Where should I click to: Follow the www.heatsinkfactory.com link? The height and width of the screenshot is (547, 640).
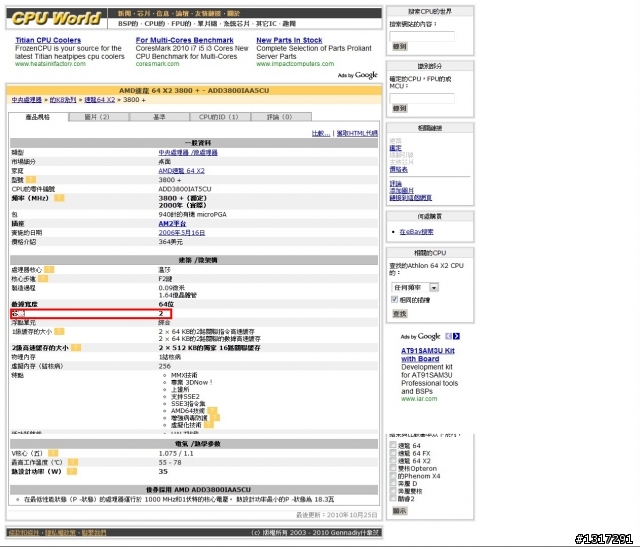click(50, 64)
